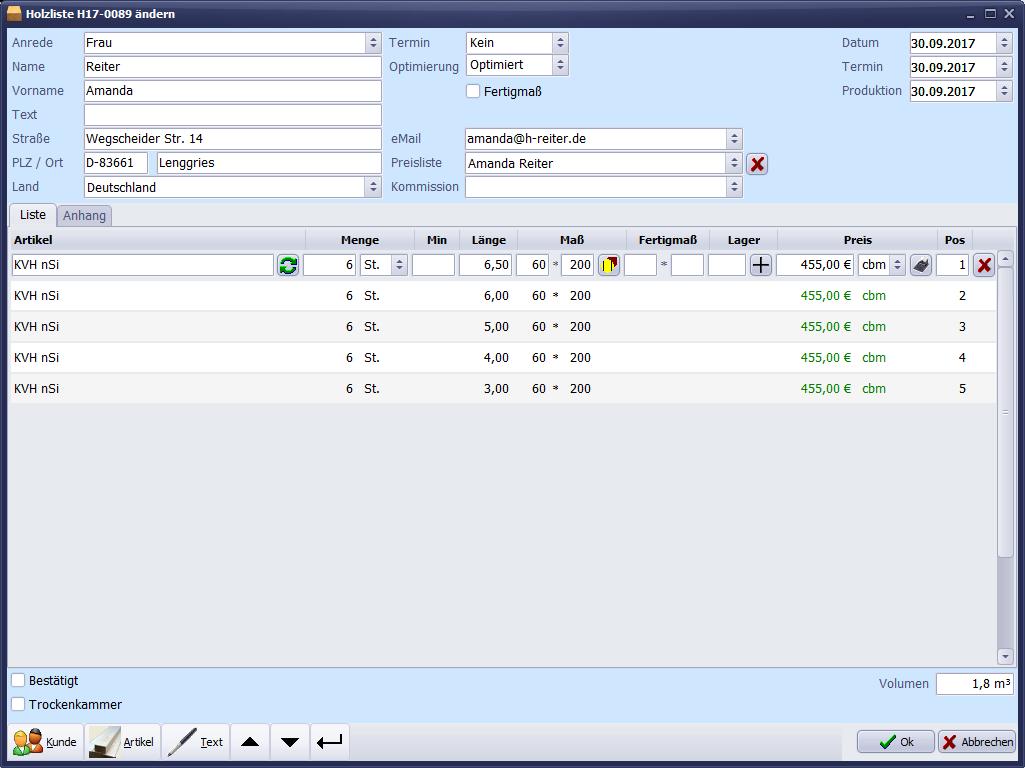1025x768 pixels.
Task: Click the Preis field 455,00 €
Action: point(815,265)
